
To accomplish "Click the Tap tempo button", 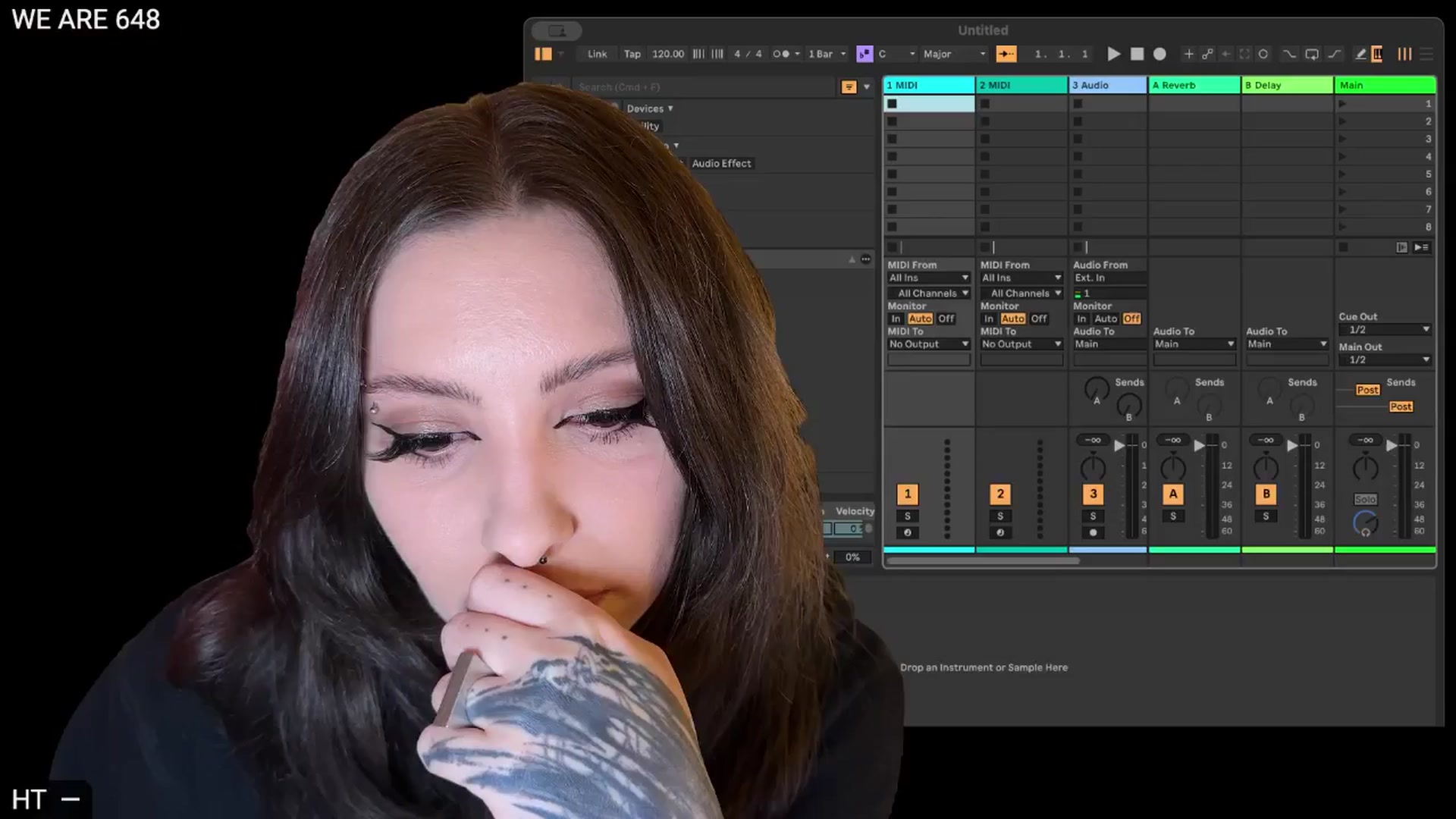I will click(632, 54).
